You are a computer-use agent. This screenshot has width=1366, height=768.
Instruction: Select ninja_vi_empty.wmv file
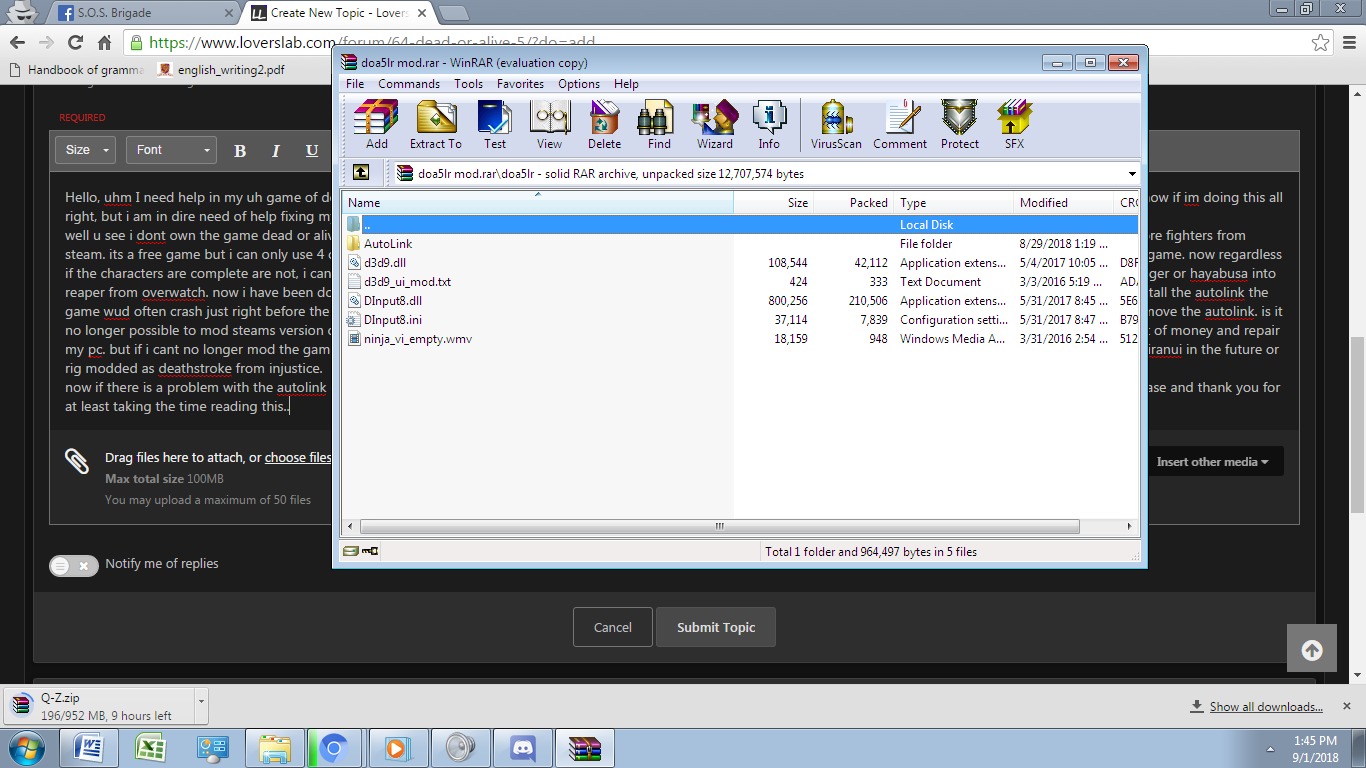pos(740,339)
